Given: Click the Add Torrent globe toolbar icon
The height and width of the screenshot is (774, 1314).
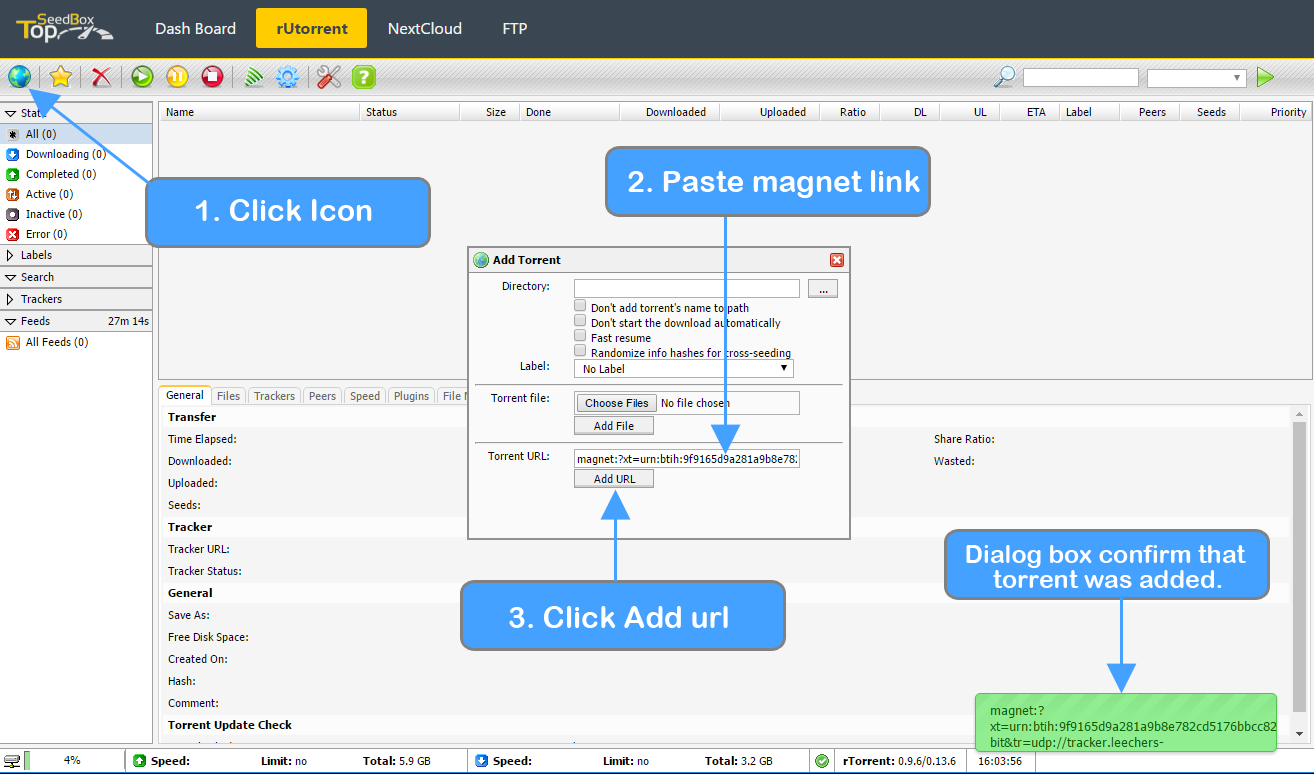Looking at the screenshot, I should click(x=19, y=76).
